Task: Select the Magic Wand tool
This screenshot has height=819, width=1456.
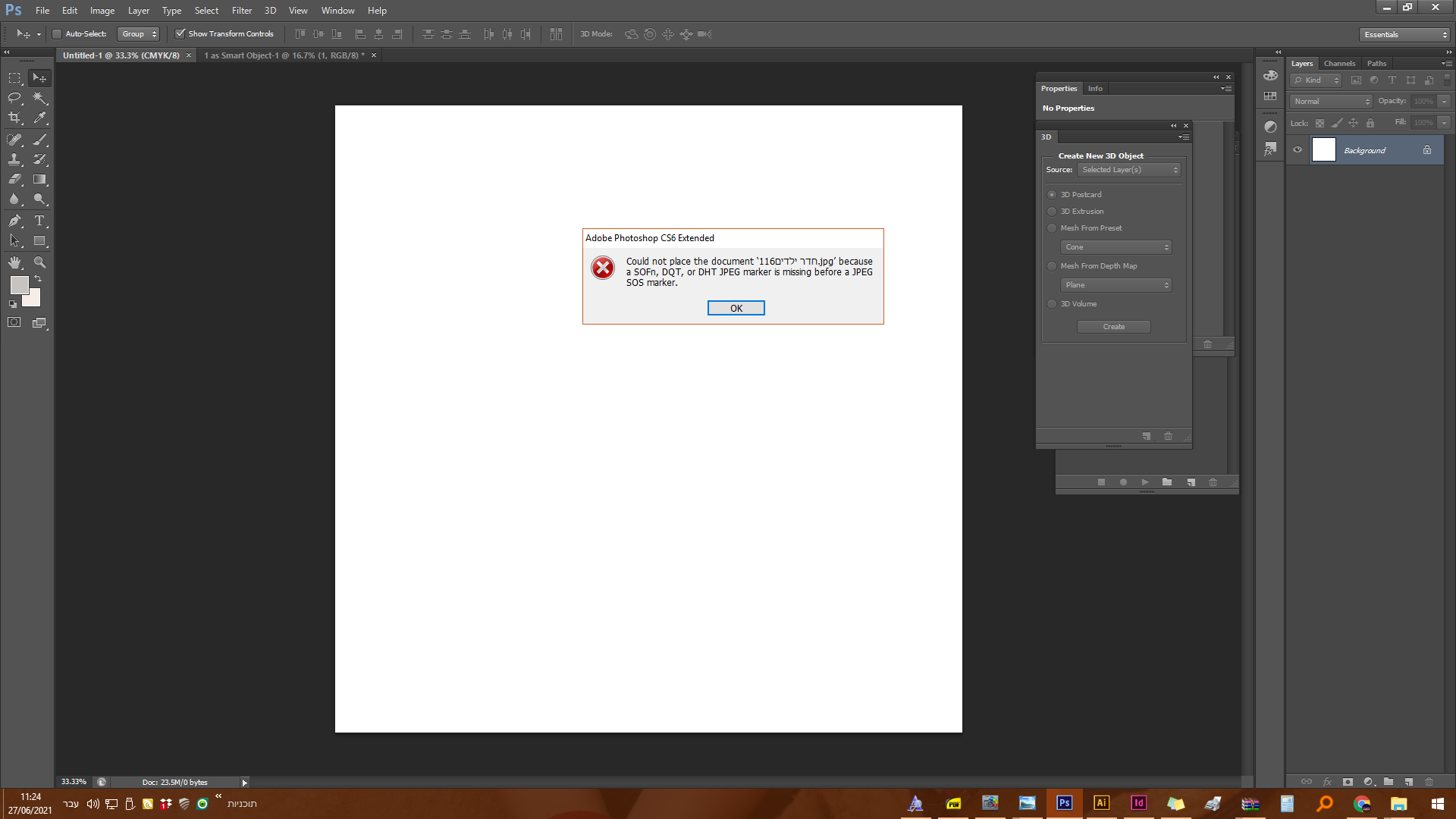Action: click(x=40, y=98)
